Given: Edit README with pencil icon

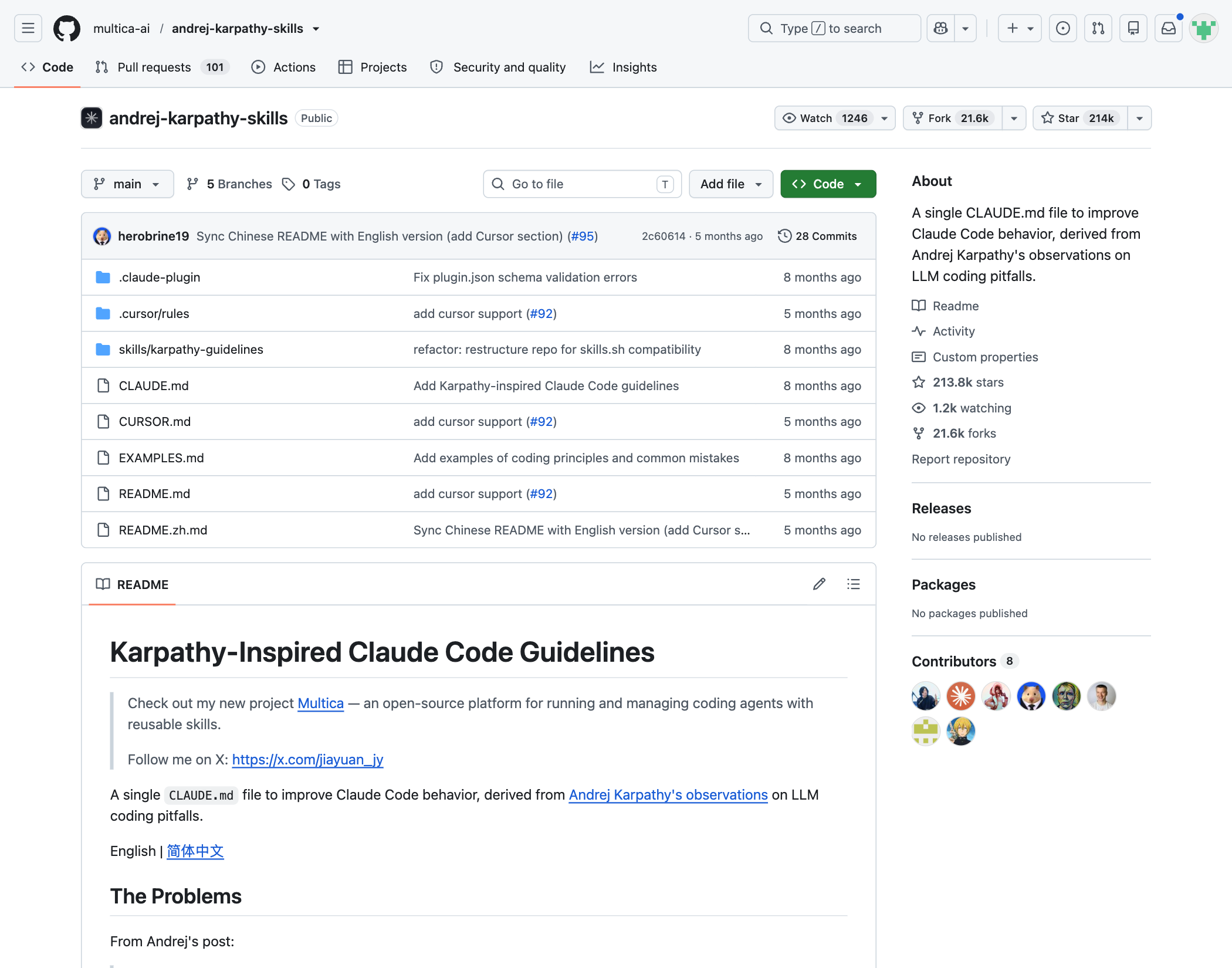Looking at the screenshot, I should click(820, 584).
